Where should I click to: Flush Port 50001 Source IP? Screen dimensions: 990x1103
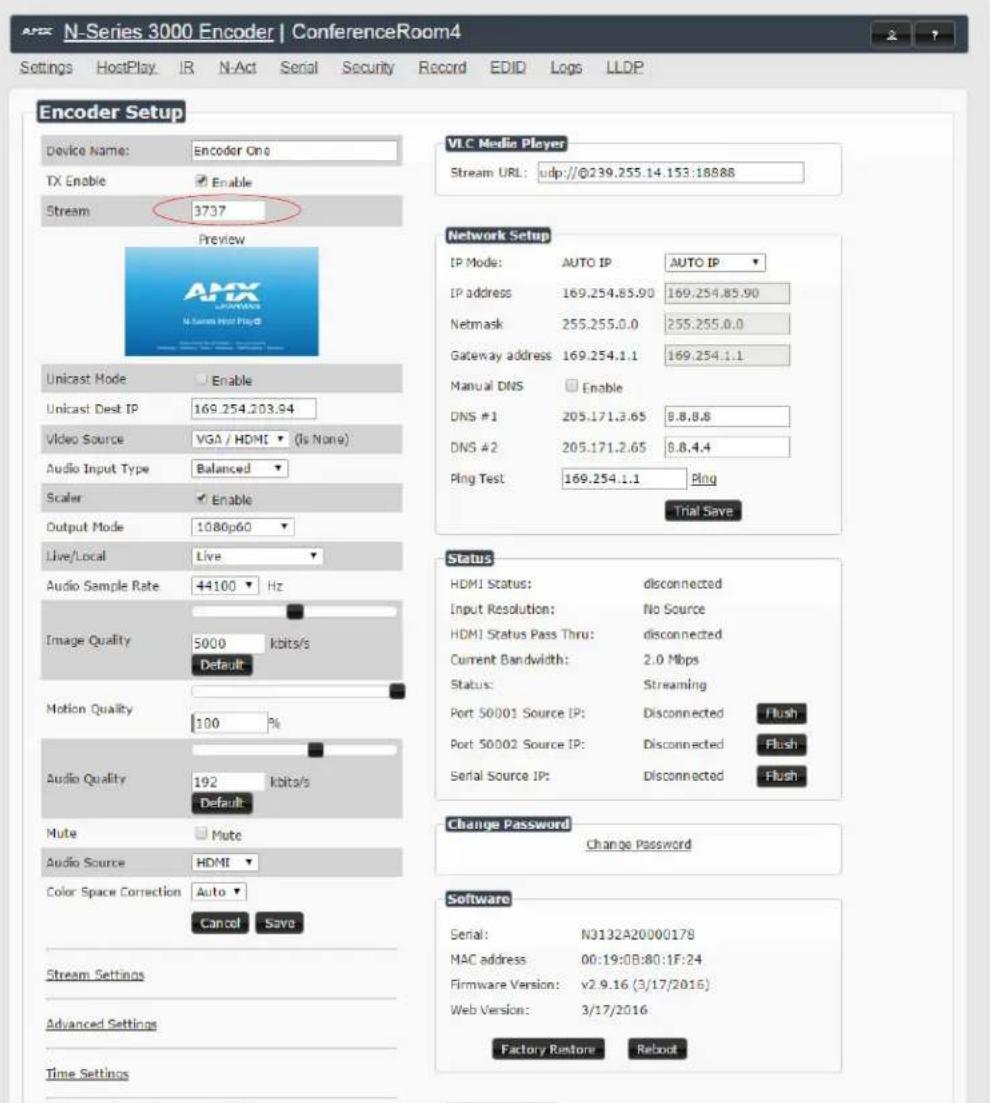pos(781,713)
